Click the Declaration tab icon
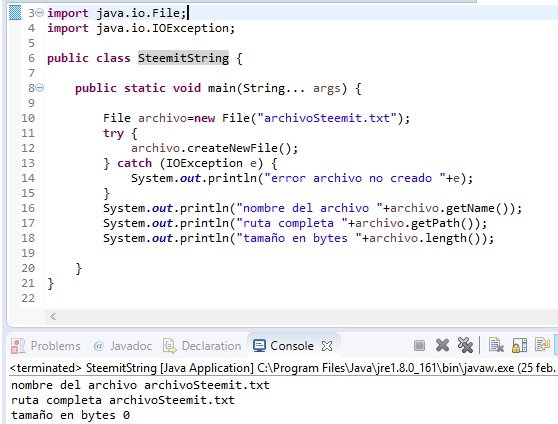Screen dimensions: 558x424 pos(169,346)
